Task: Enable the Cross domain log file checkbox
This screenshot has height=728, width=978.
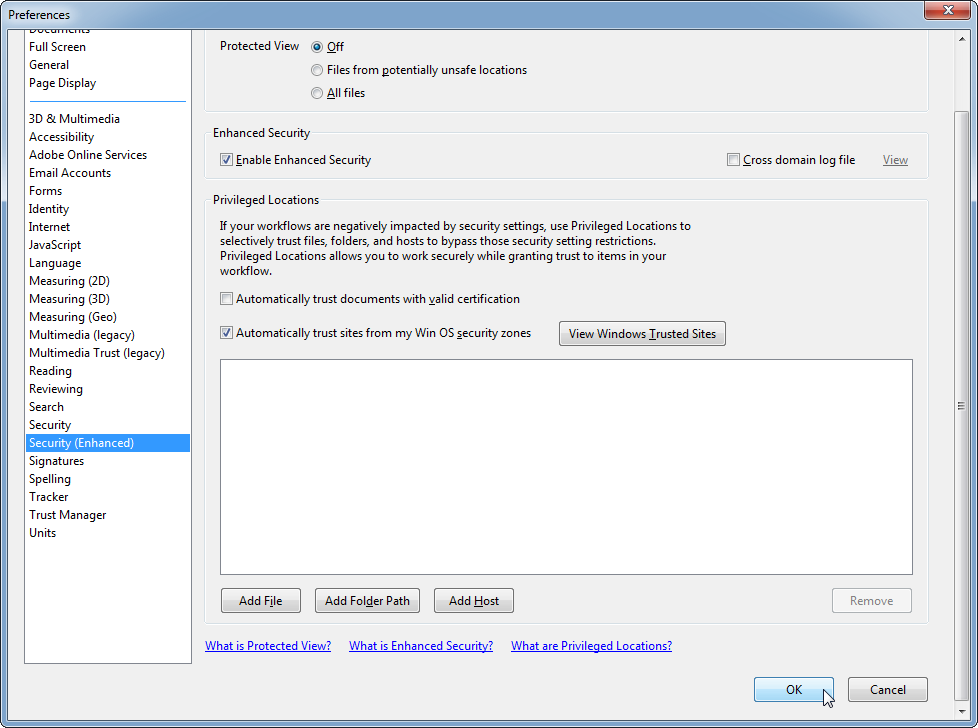Action: click(x=734, y=160)
